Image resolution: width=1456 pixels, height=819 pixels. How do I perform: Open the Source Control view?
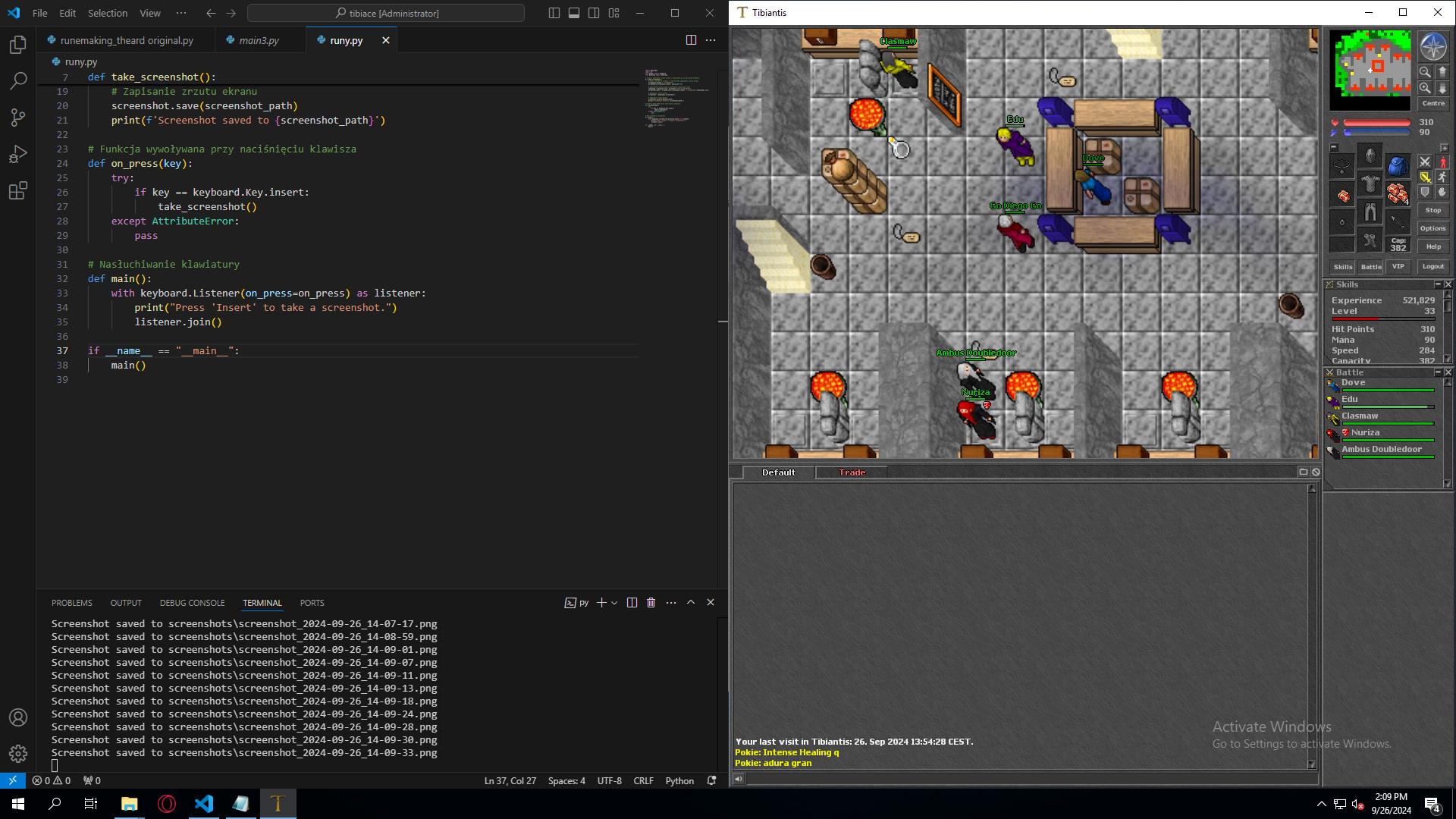pyautogui.click(x=18, y=118)
